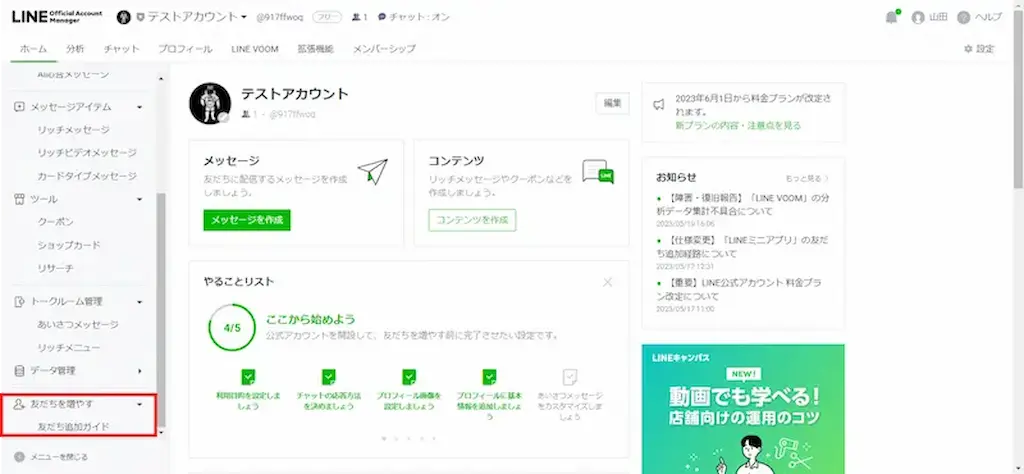Close the やることリスト panel with X

pos(607,282)
